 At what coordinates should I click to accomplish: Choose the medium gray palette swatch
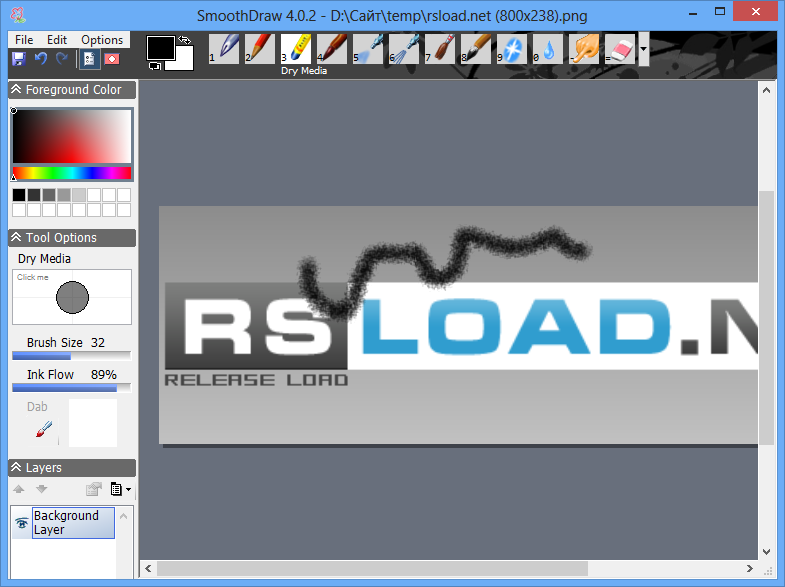(x=49, y=195)
